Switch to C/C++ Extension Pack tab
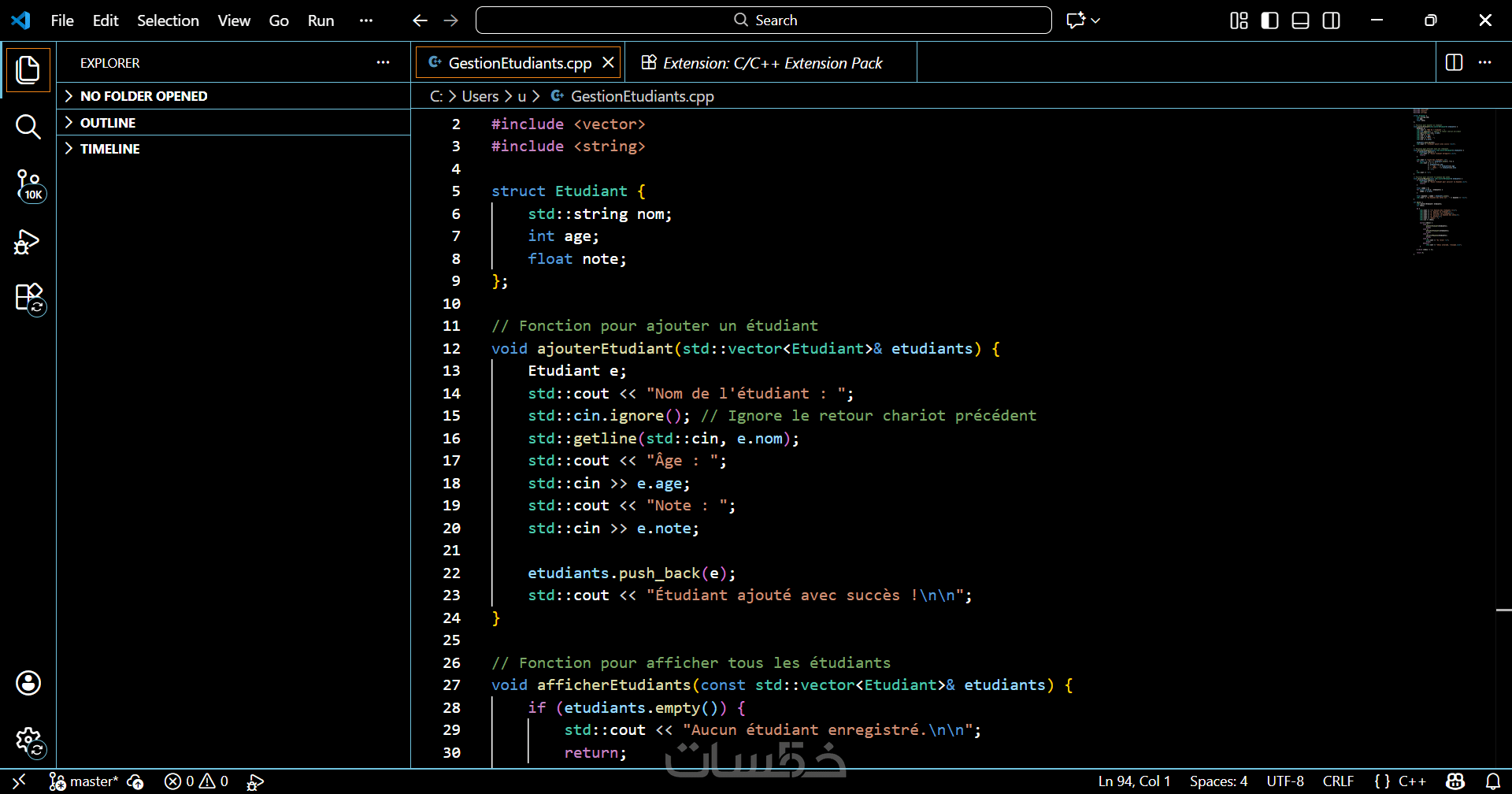The width and height of the screenshot is (1512, 794). click(772, 63)
